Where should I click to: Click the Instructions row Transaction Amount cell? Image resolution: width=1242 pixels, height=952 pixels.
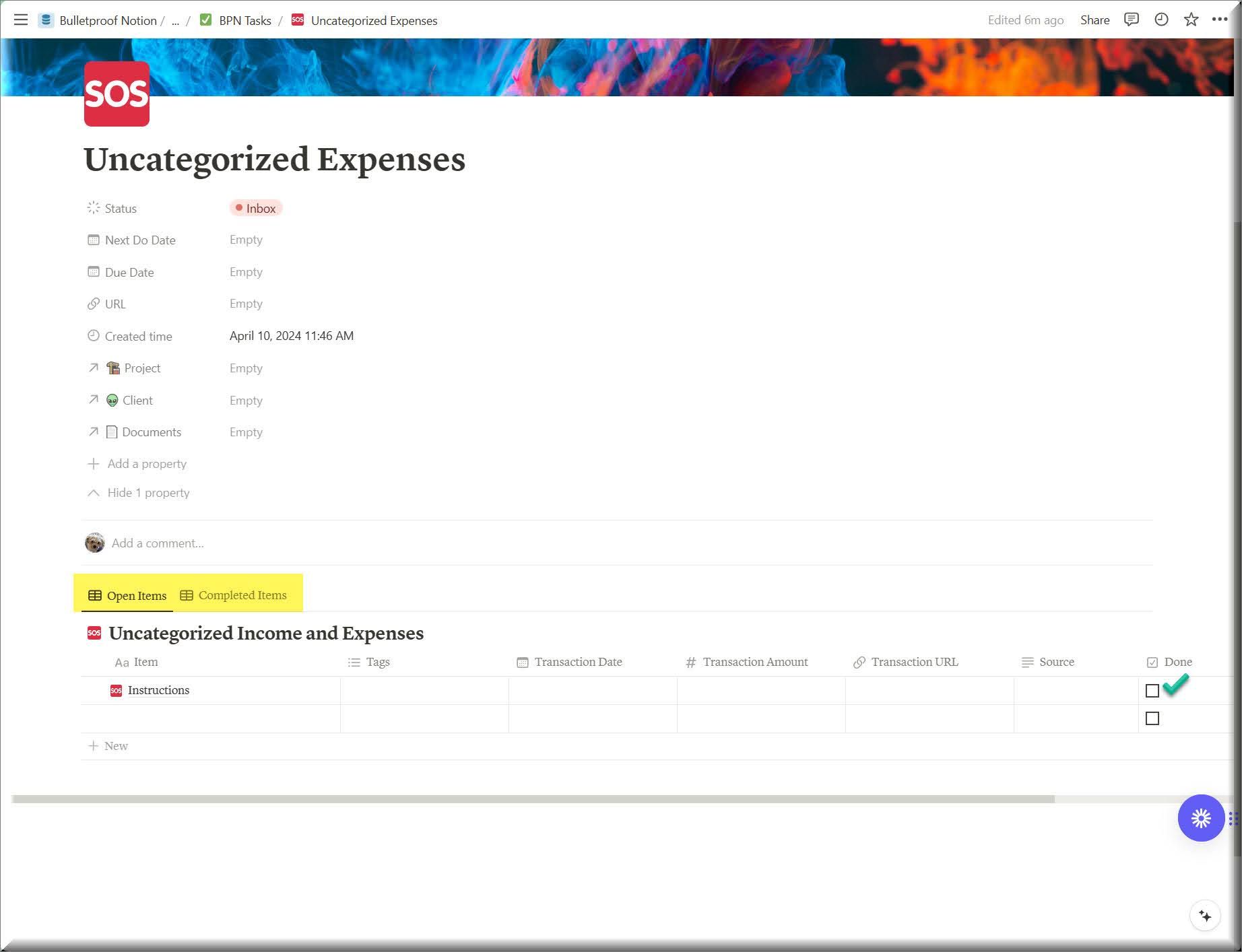coord(761,691)
